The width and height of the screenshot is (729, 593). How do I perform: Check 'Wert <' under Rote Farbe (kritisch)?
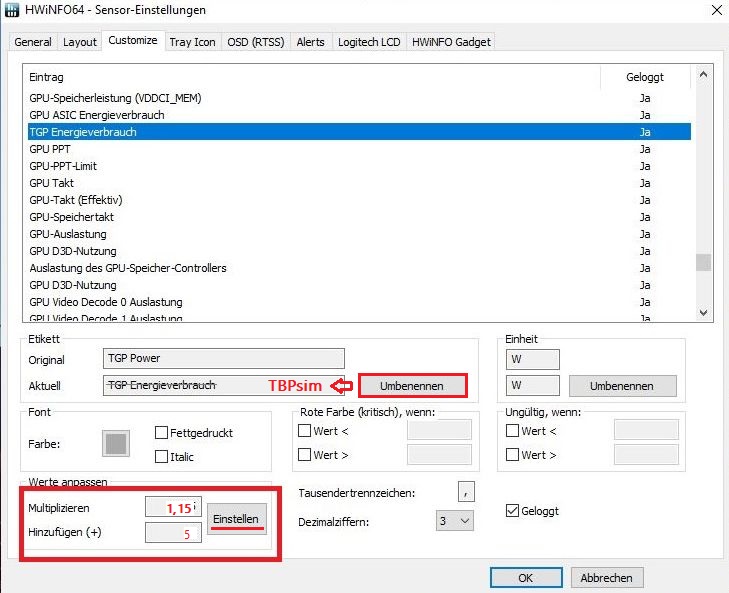click(305, 431)
